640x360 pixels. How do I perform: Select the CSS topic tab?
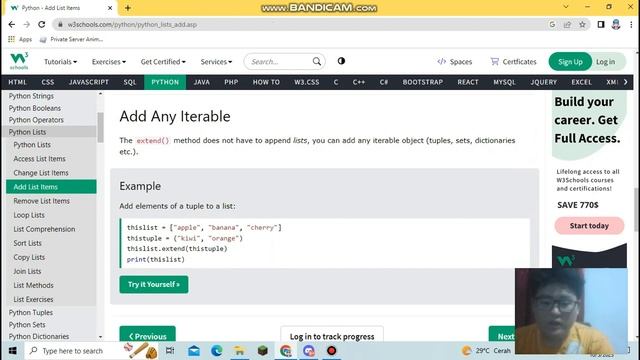(x=48, y=82)
